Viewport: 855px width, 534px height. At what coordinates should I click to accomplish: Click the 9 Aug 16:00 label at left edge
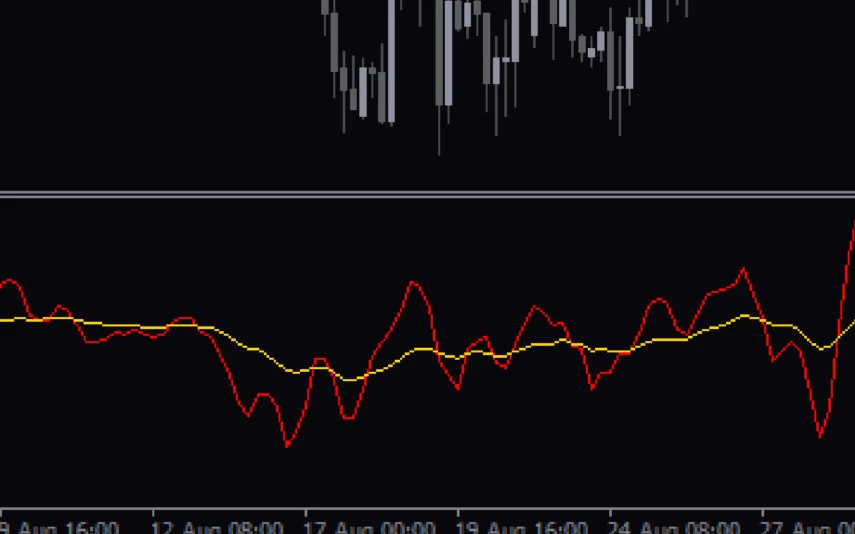[60, 527]
